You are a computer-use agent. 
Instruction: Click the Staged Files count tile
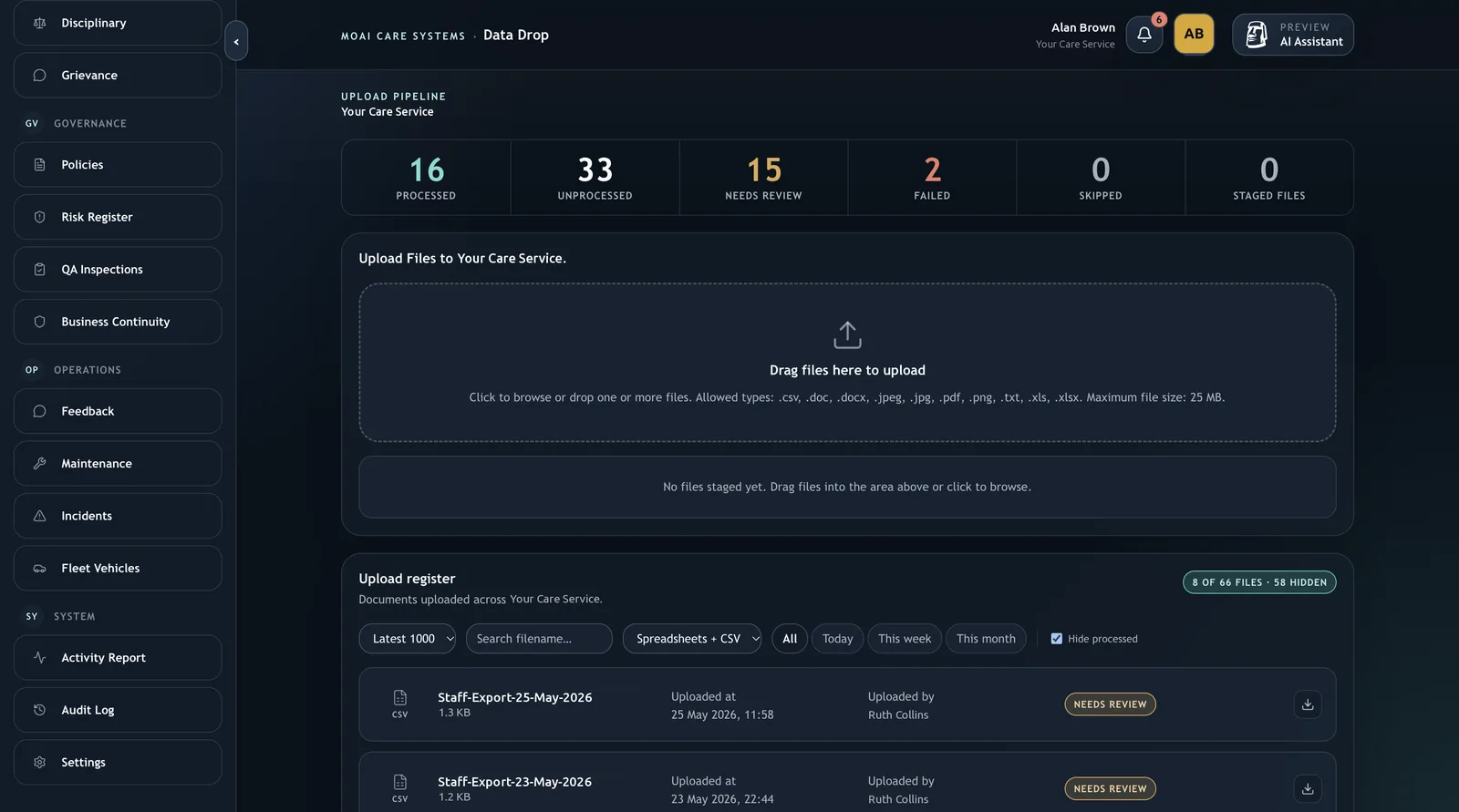(1269, 178)
